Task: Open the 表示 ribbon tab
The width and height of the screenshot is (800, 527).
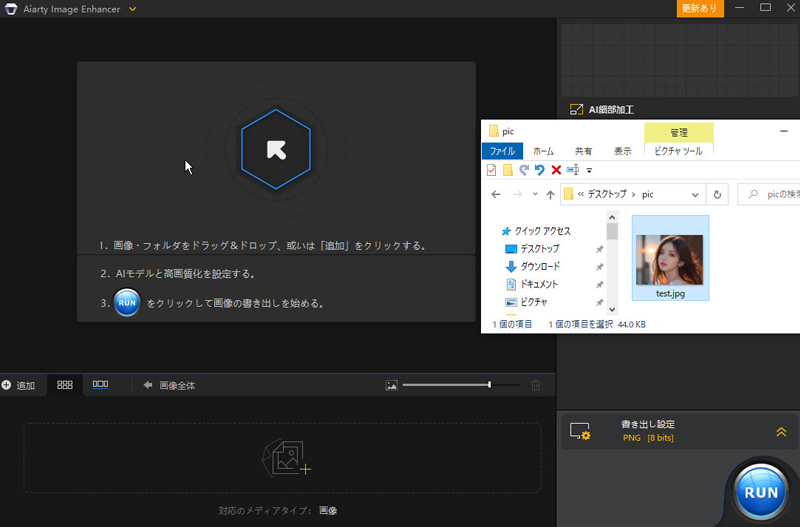Action: coord(622,151)
